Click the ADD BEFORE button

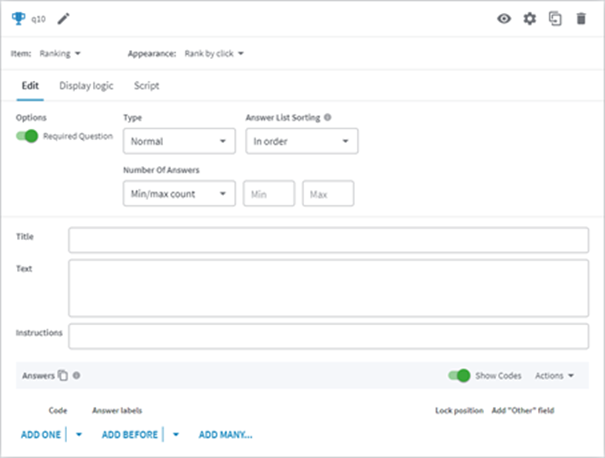coord(130,434)
